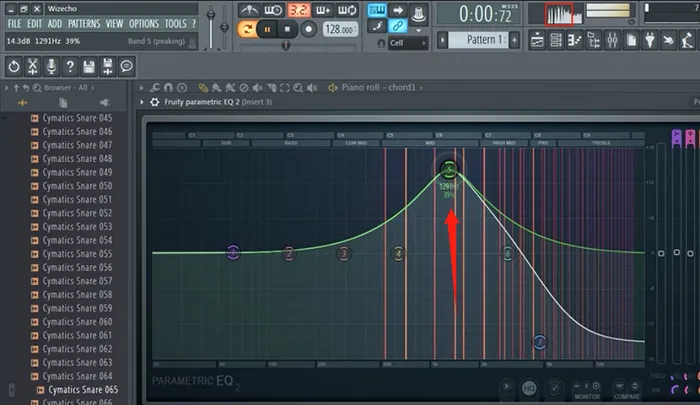Click the band 5 EQ node
Screen dimensions: 700x405
click(450, 168)
